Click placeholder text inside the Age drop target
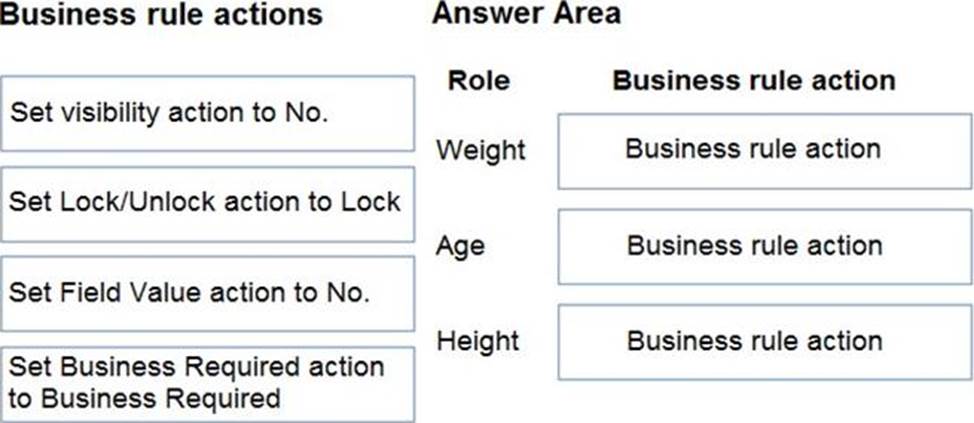Screen dimensions: 974x423 coord(754,245)
